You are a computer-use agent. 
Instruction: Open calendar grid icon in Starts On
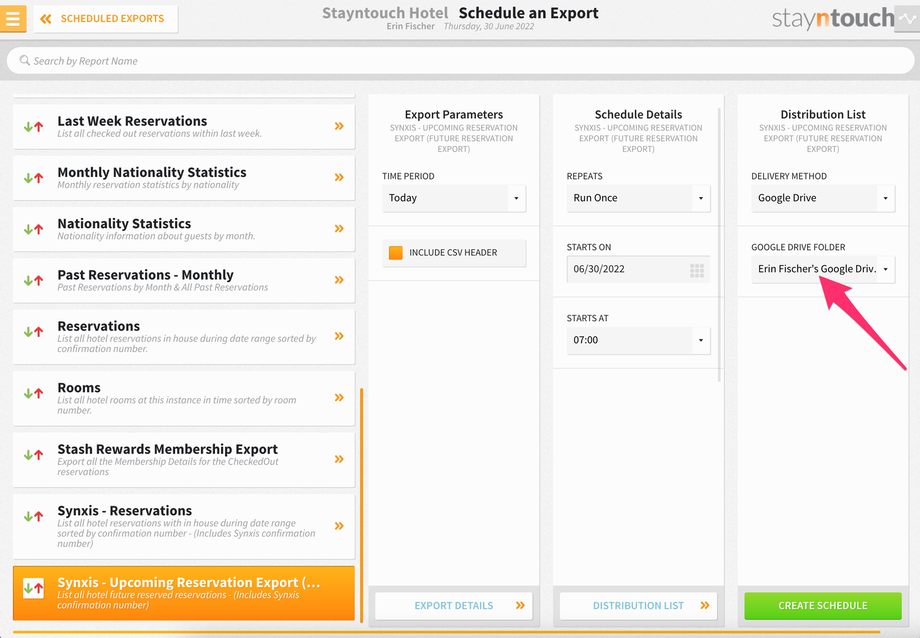[x=697, y=270]
